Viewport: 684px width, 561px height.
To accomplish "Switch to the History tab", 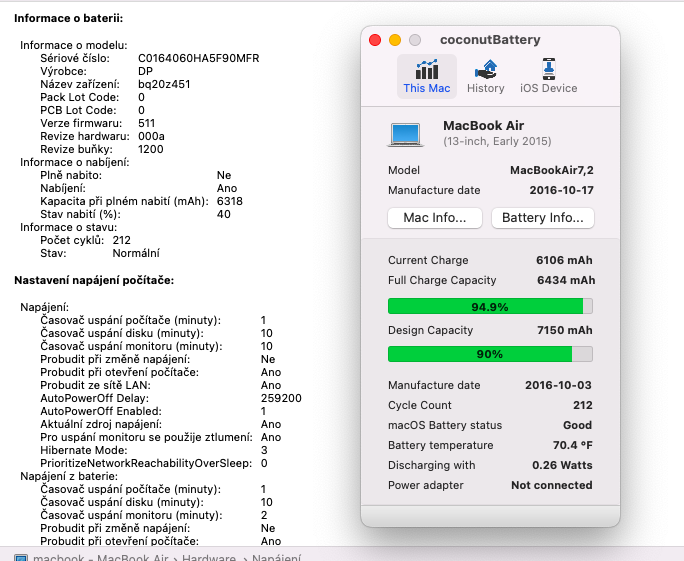I will 486,77.
